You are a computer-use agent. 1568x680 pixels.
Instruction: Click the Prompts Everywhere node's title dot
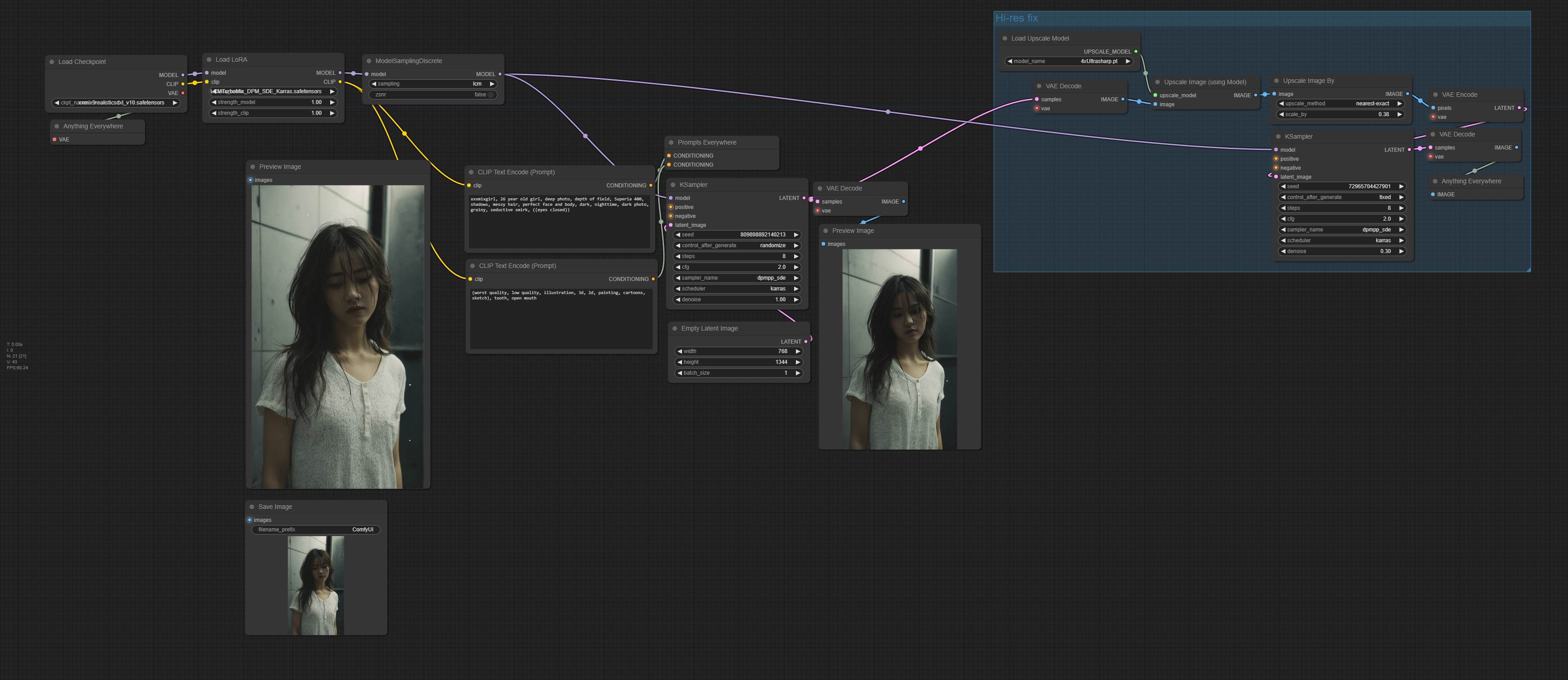point(672,142)
